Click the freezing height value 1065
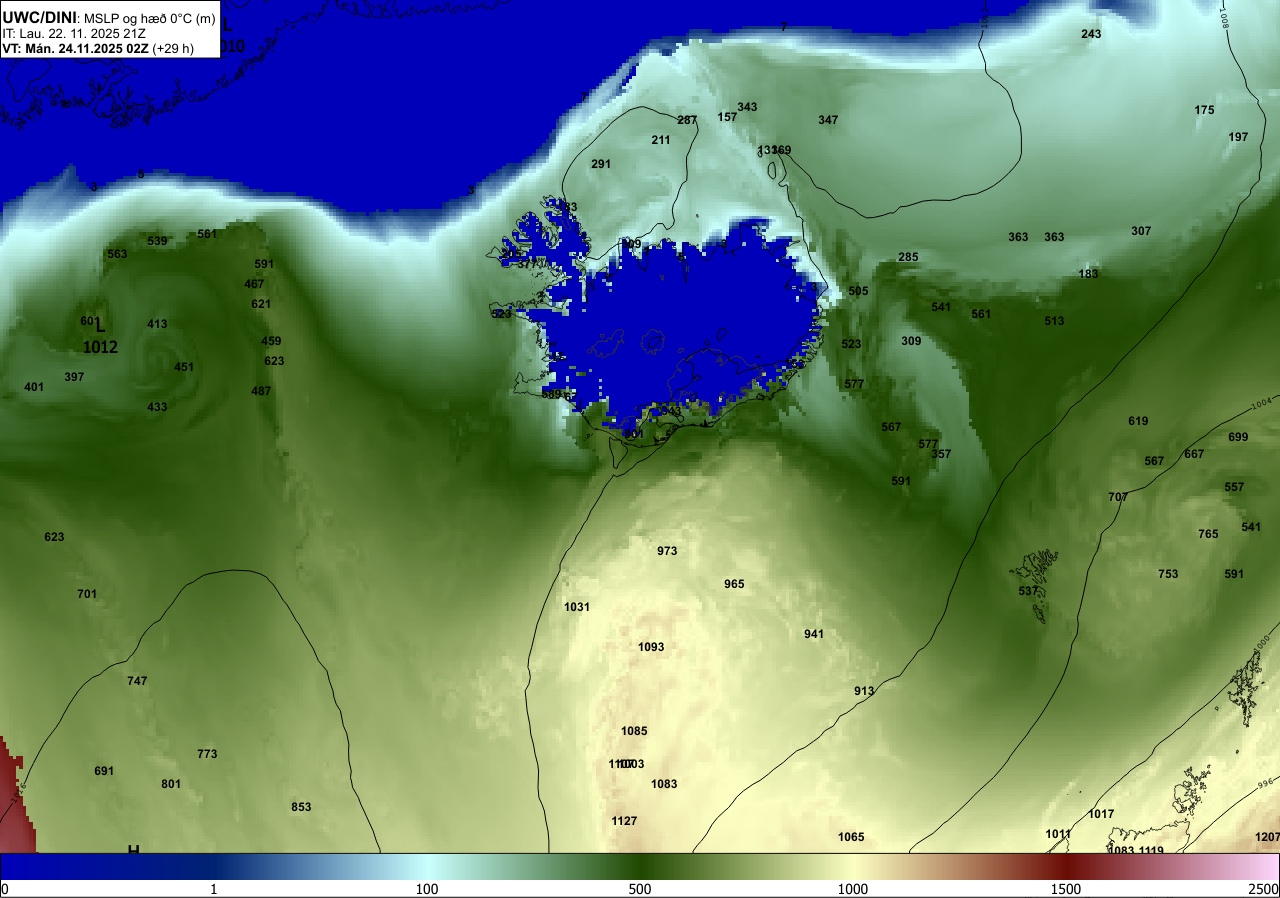This screenshot has width=1280, height=898. 851,837
